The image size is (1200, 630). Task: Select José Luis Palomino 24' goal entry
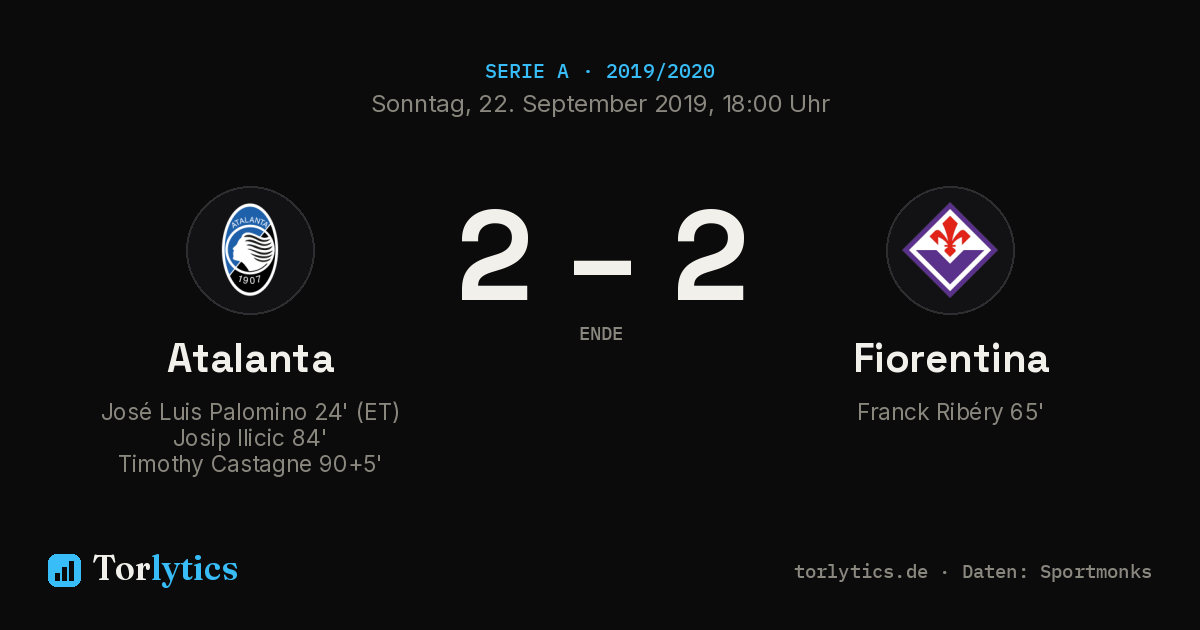coord(250,412)
